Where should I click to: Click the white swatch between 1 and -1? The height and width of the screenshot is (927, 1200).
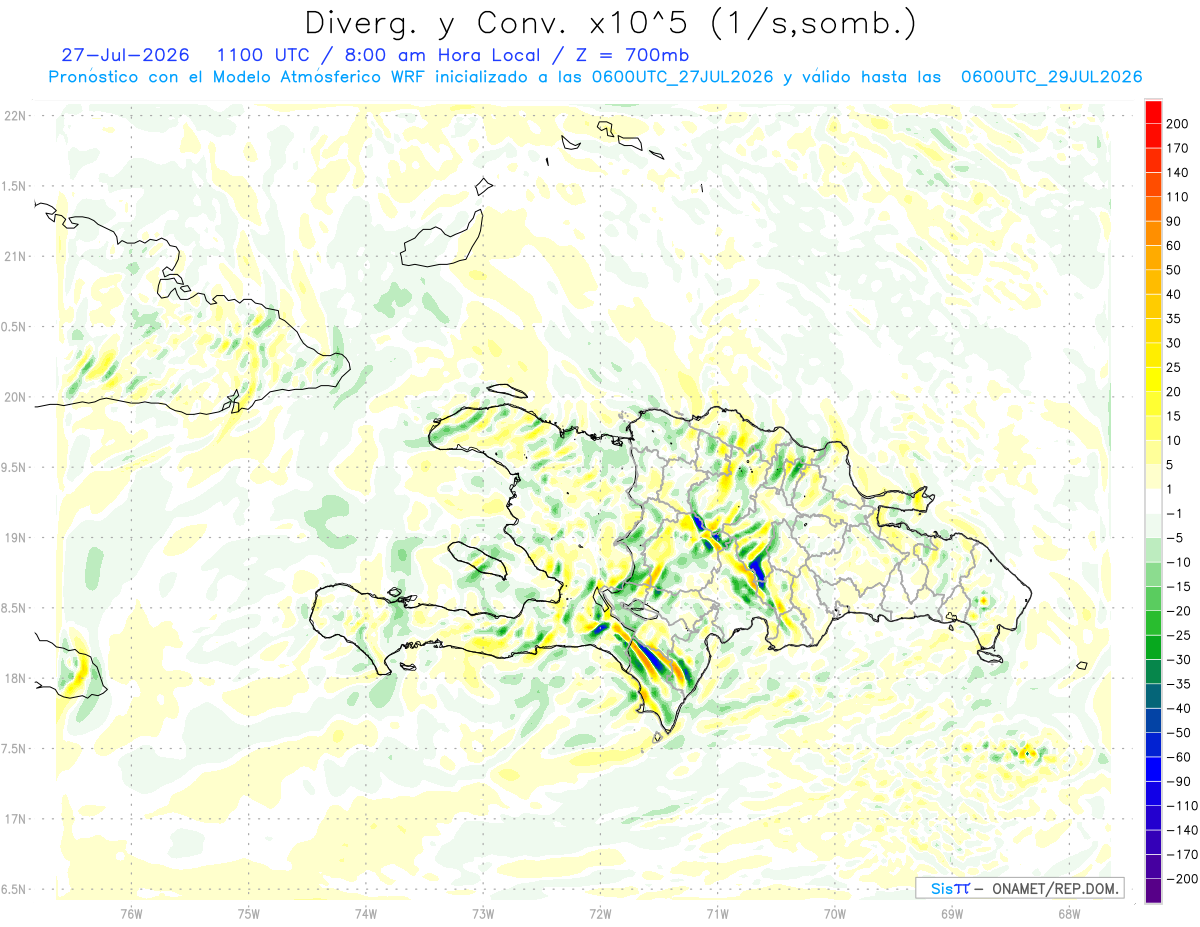(1153, 501)
